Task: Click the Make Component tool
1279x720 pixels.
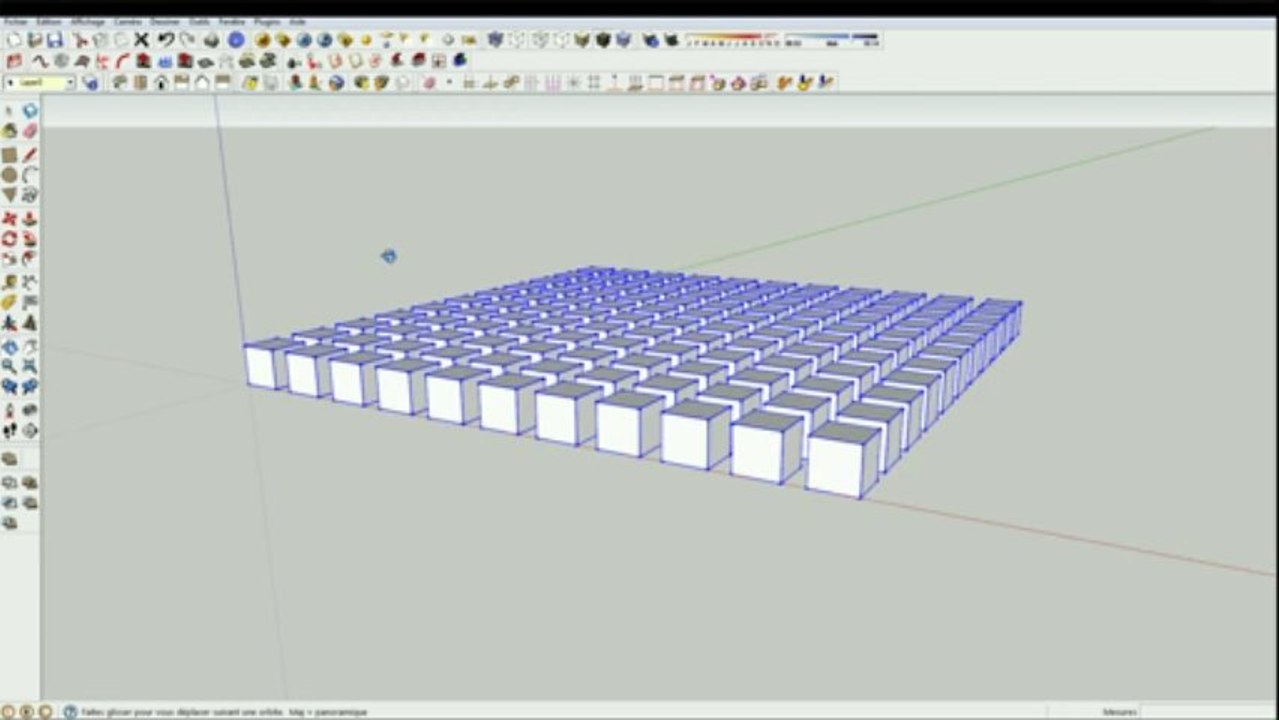Action: pyautogui.click(x=30, y=111)
